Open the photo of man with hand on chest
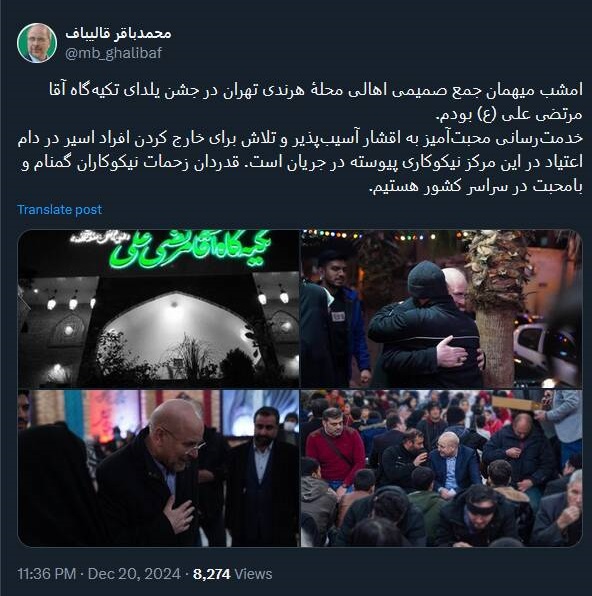The height and width of the screenshot is (596, 592). 158,468
